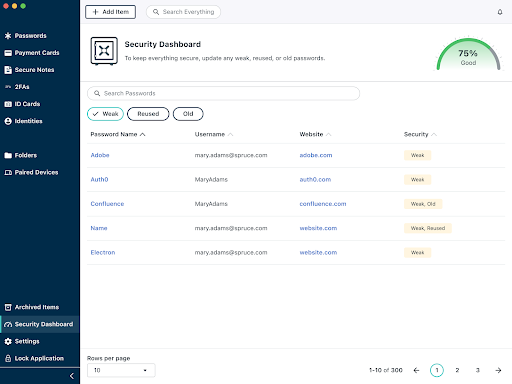Viewport: 512px width, 384px height.
Task: Go to next page arrow
Action: pos(498,370)
